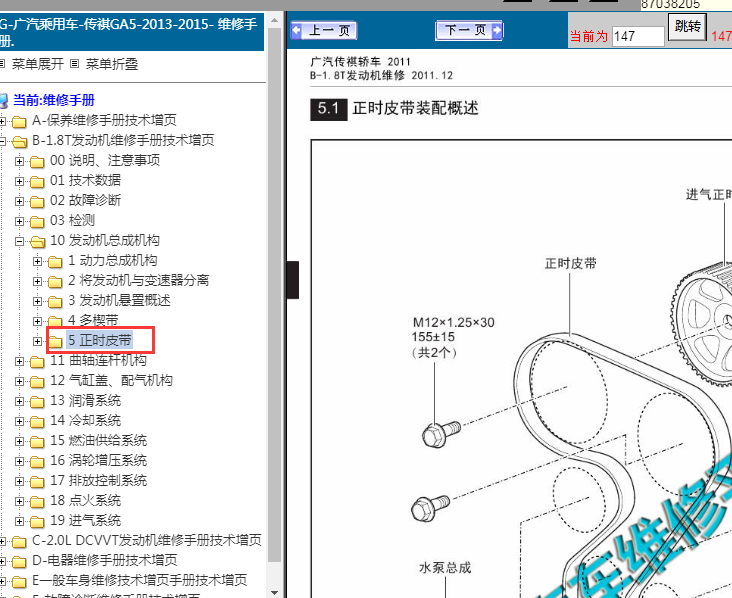Viewport: 732px width, 598px height.
Task: Click folder icon of D-电器维修手册技术增页
Action: [x=19, y=562]
